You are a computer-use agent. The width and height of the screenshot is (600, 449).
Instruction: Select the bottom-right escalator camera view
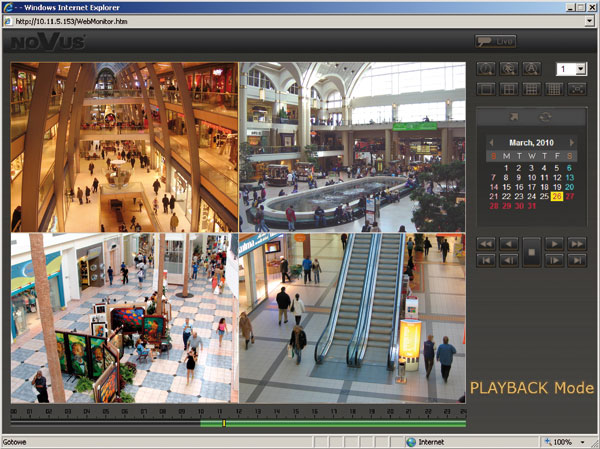point(352,318)
